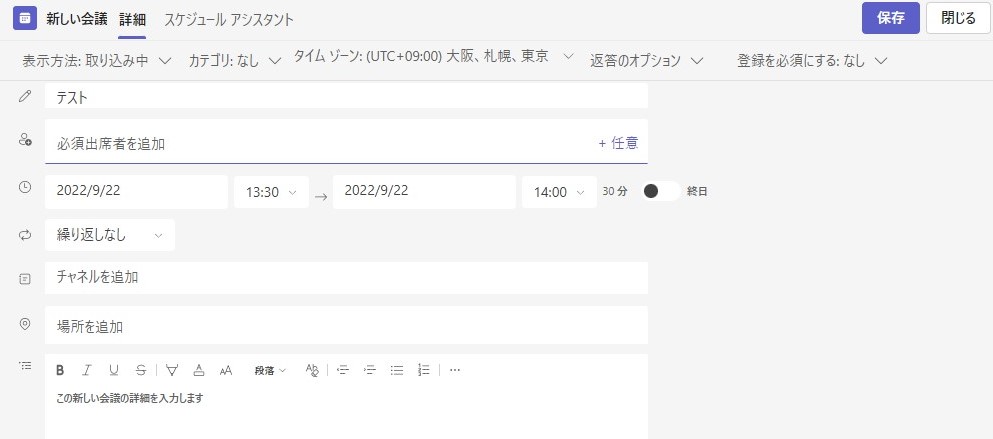Insert a numbered list
This screenshot has width=993, height=439.
click(x=424, y=371)
